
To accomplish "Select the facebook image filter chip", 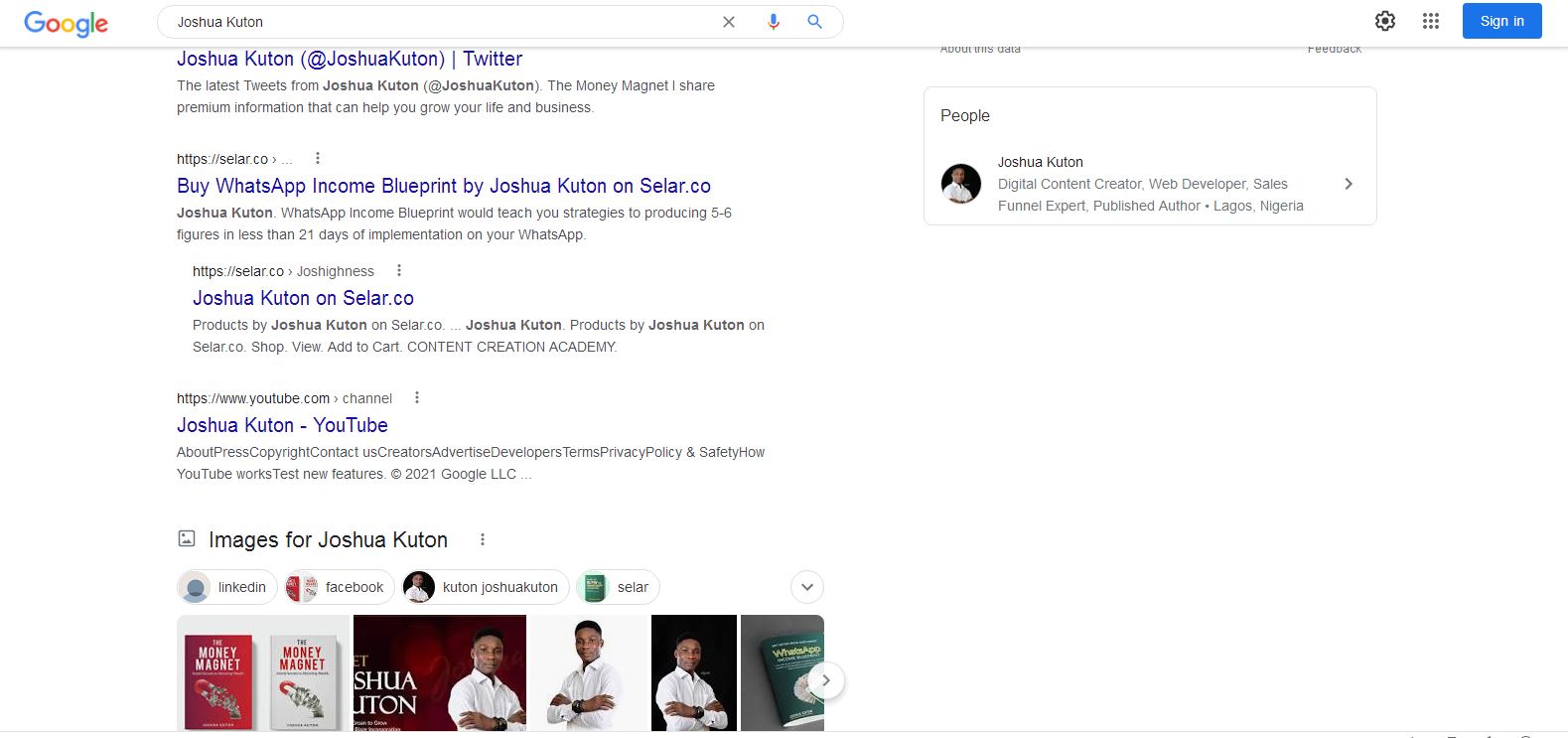I will click(x=339, y=587).
